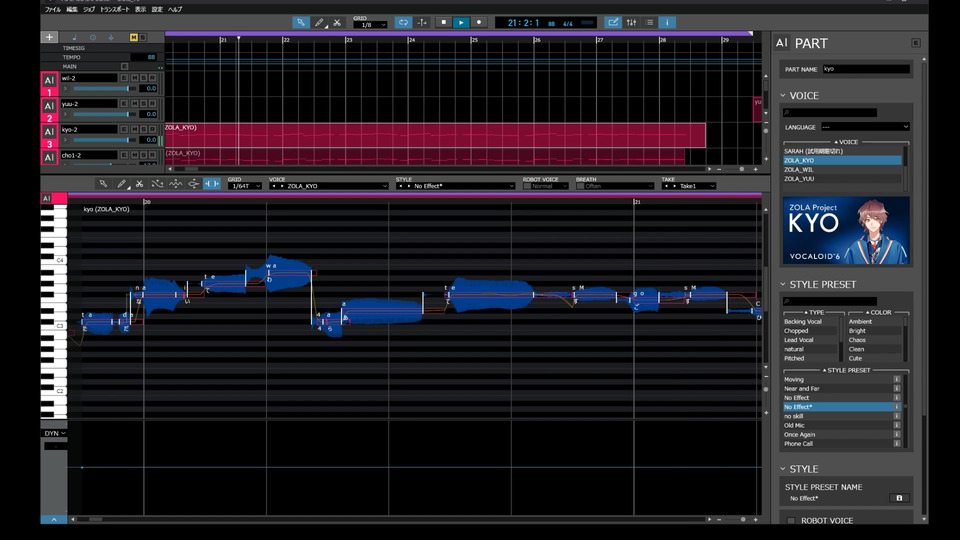
Task: Toggle loop playback in transport bar
Action: coord(403,23)
